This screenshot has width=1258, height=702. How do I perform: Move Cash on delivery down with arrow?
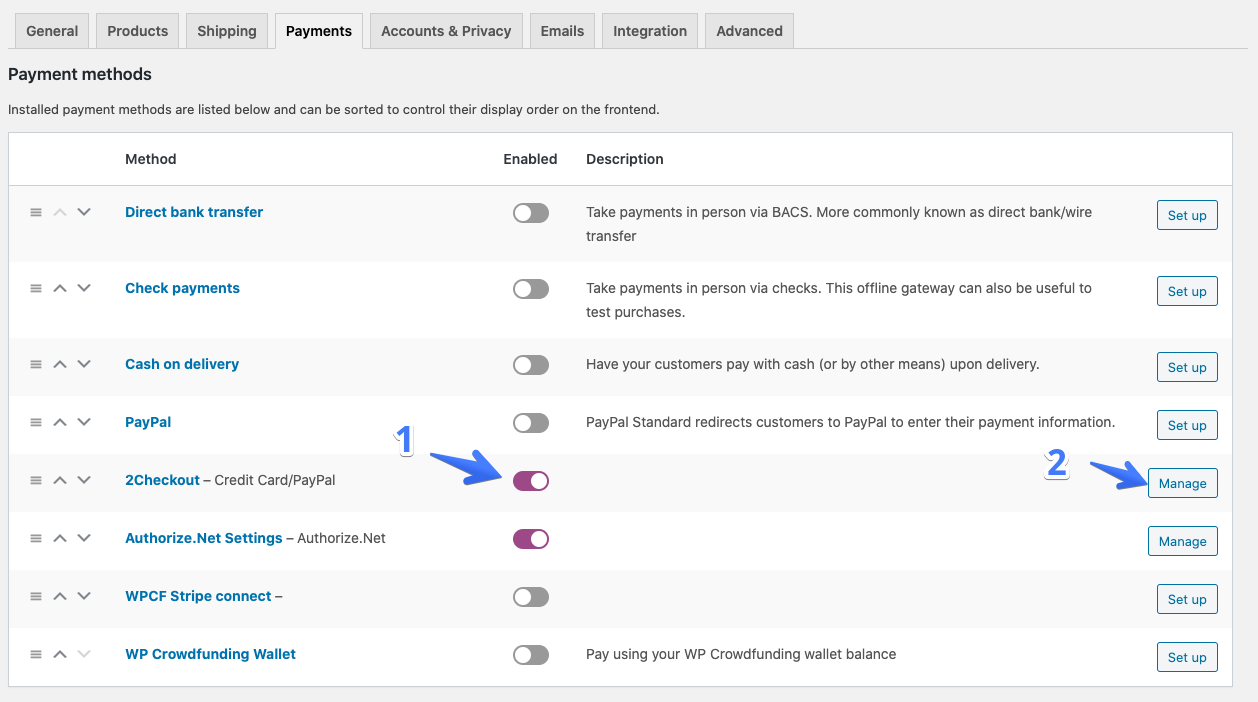84,365
